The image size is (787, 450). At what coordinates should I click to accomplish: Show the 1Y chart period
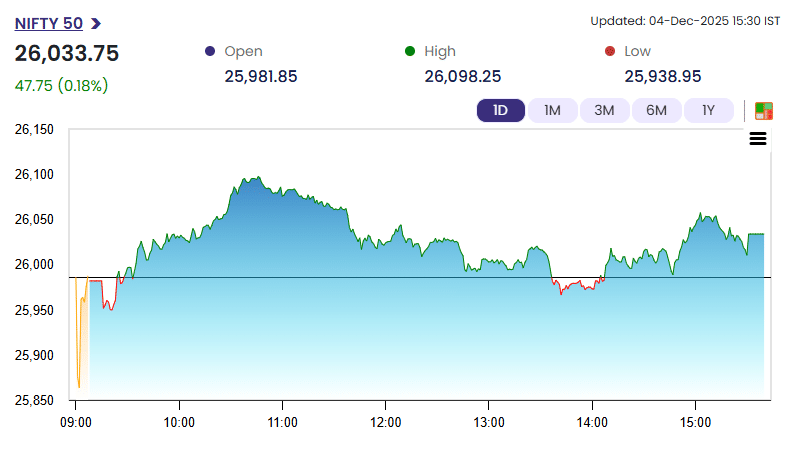point(708,110)
